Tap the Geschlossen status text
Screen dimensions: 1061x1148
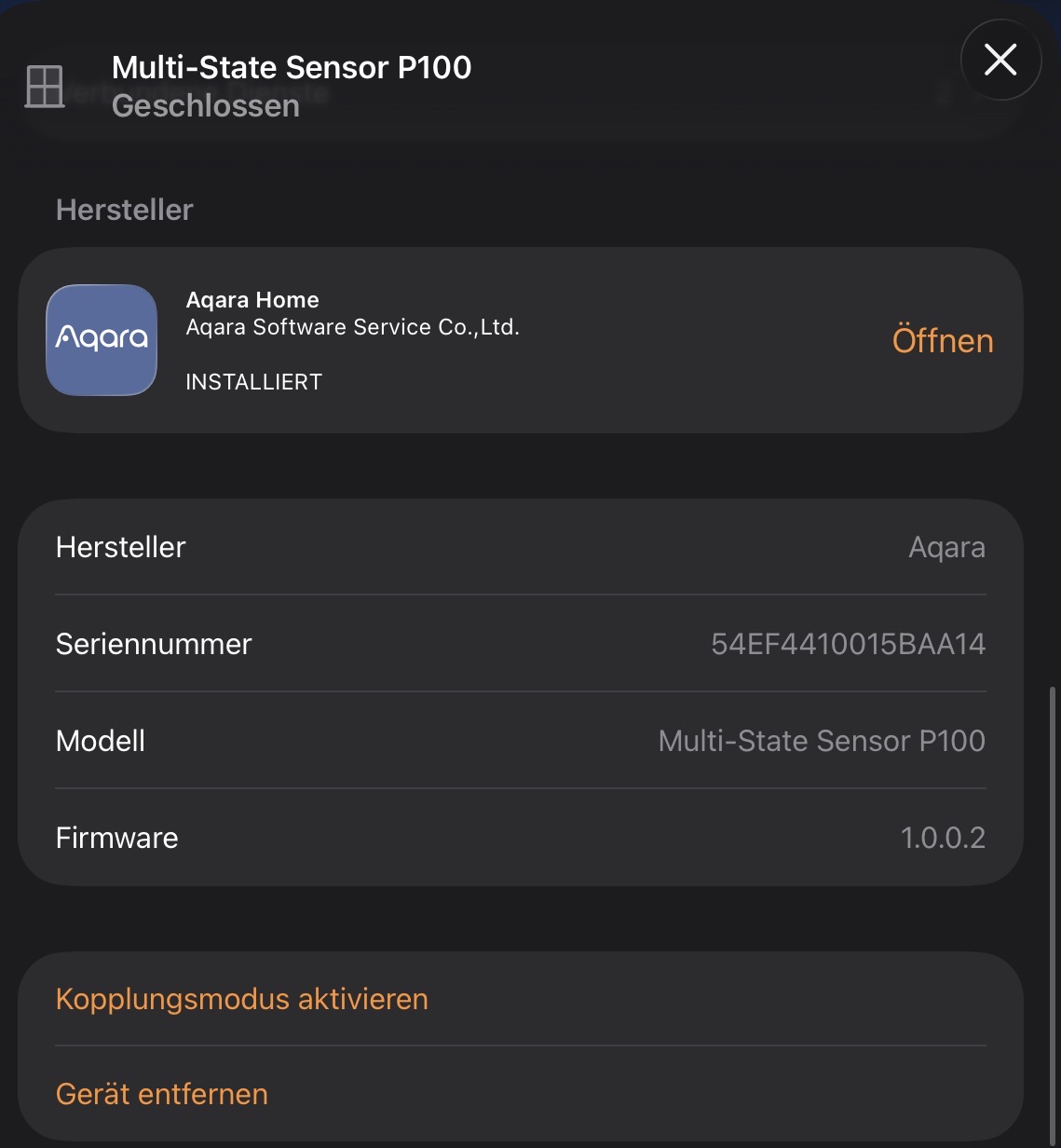point(206,105)
